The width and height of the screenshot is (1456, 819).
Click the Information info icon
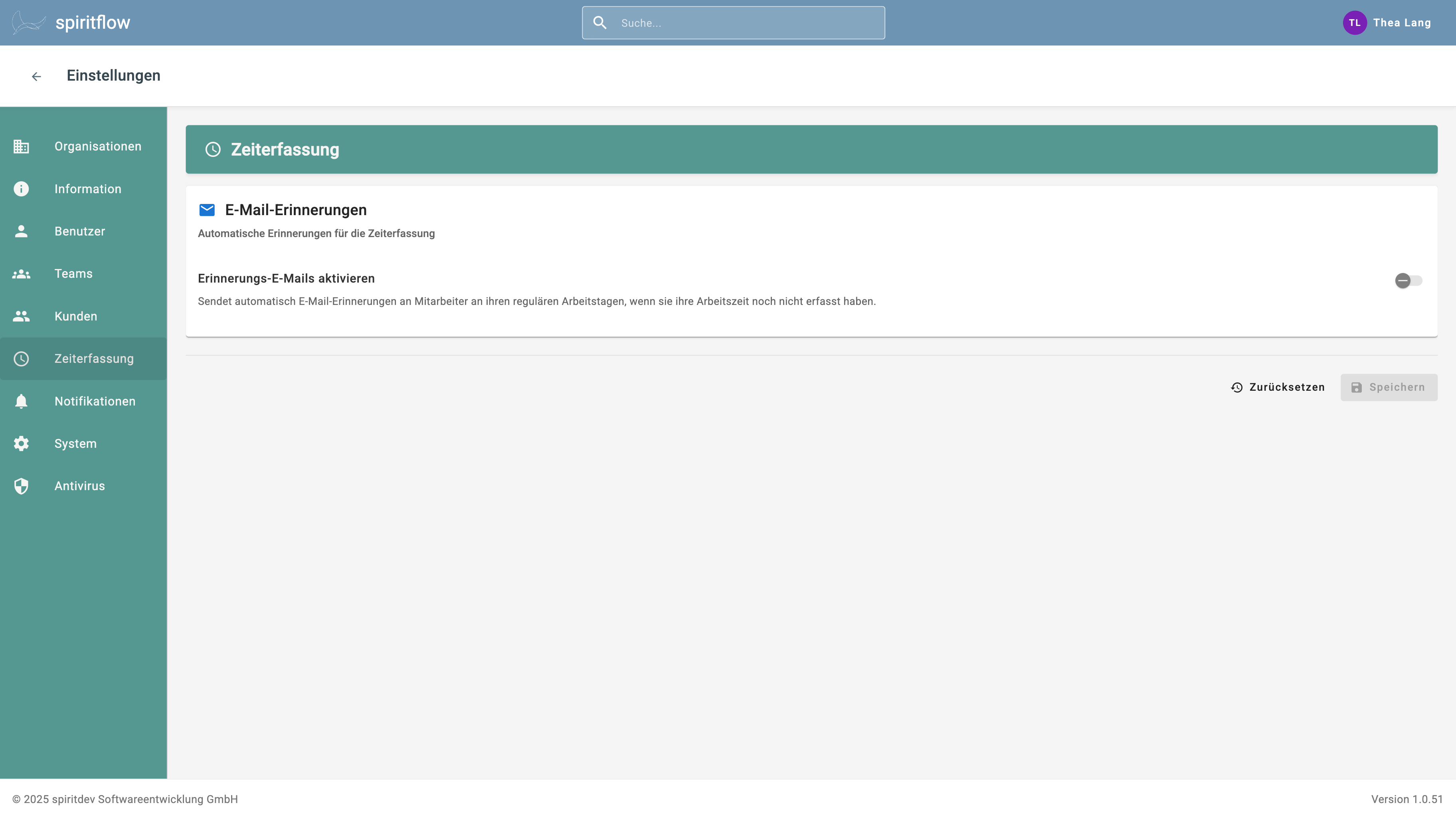coord(22,189)
